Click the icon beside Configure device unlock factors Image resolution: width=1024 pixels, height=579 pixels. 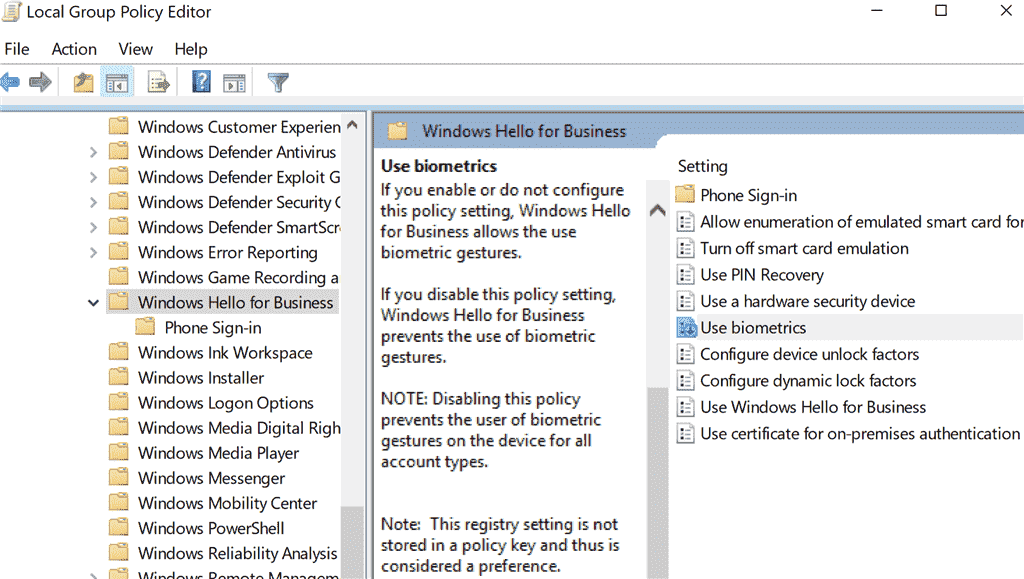pos(685,354)
